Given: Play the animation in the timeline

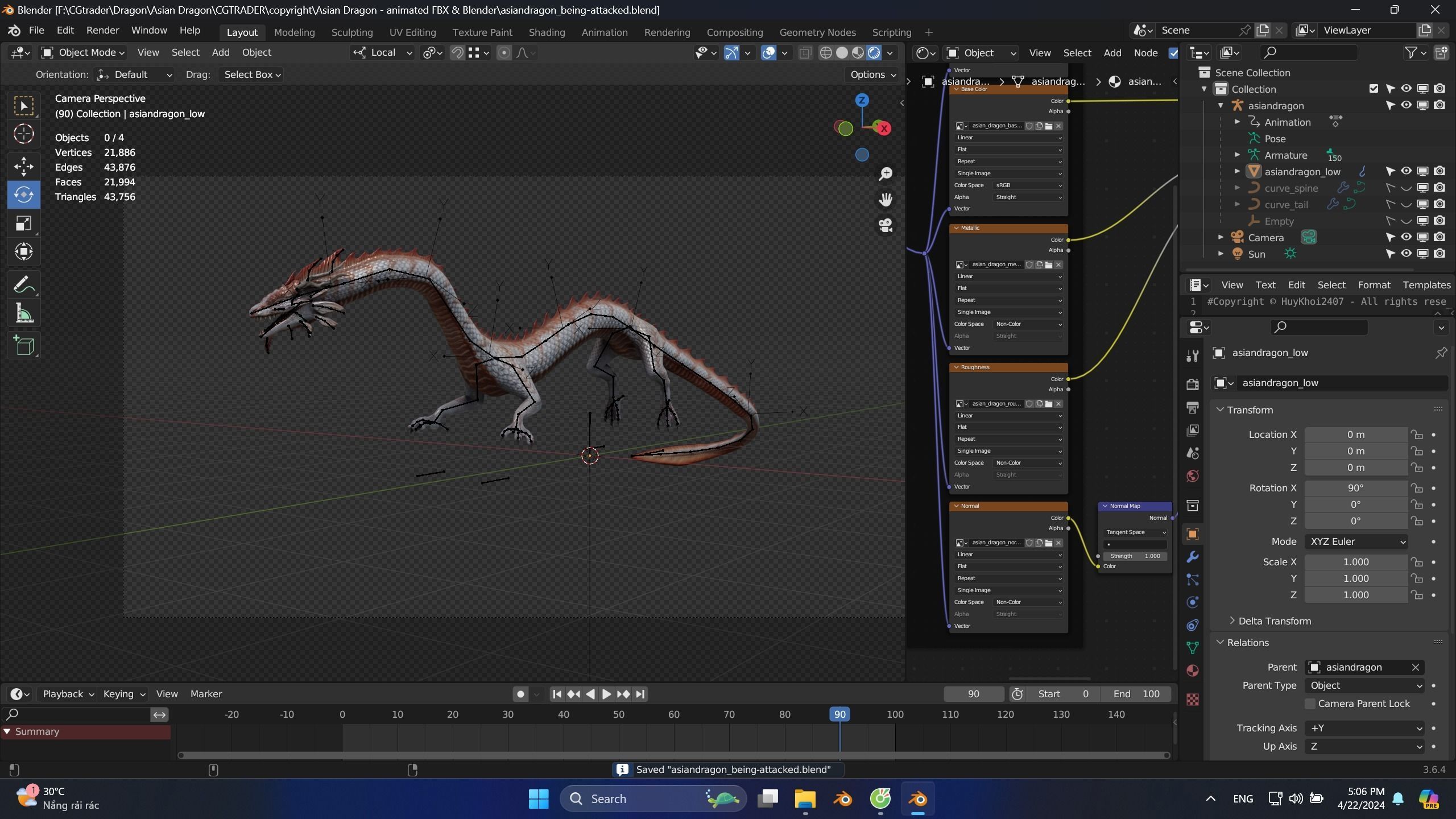Looking at the screenshot, I should [x=606, y=694].
